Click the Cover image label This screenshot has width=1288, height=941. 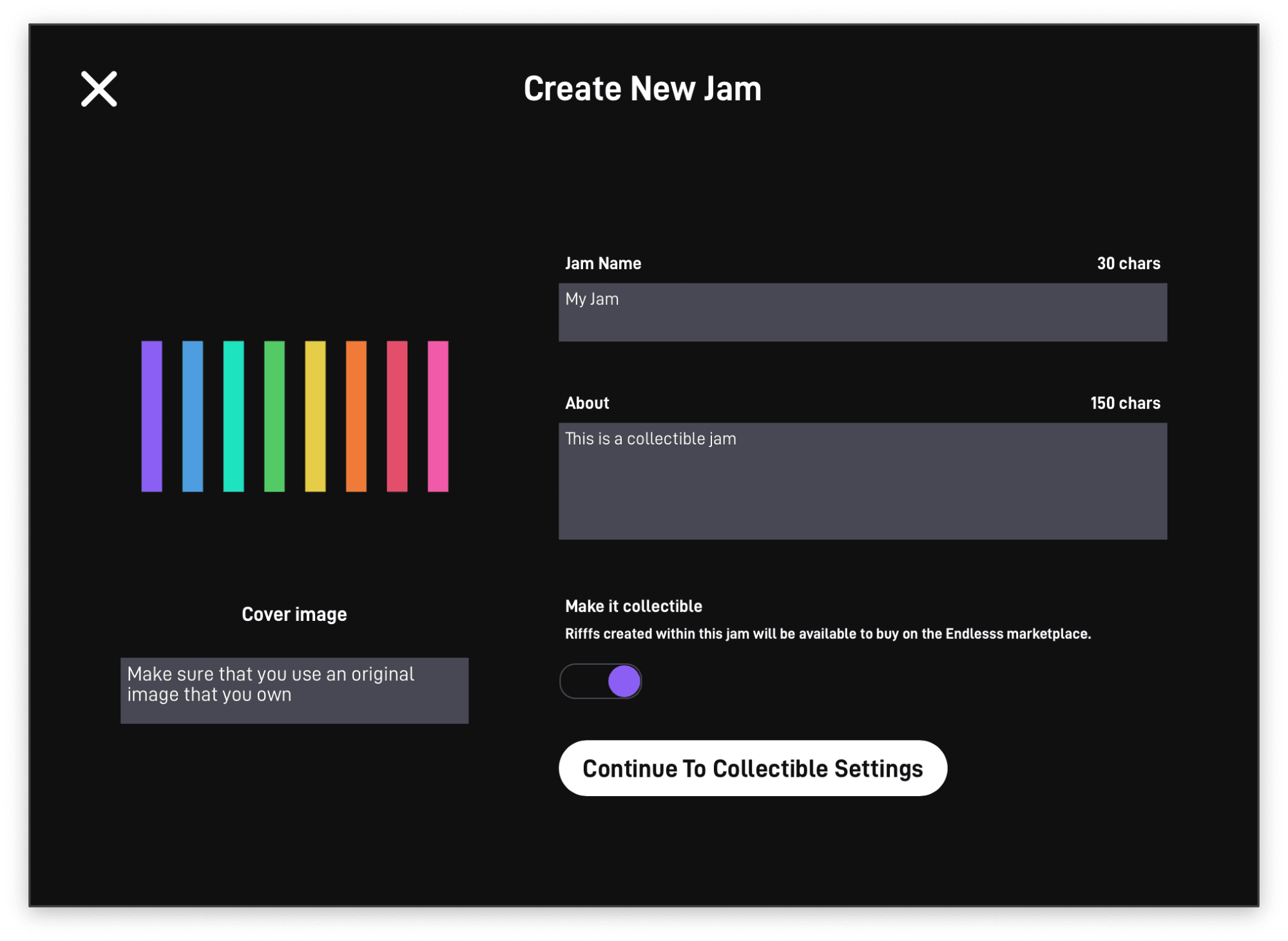click(x=294, y=614)
